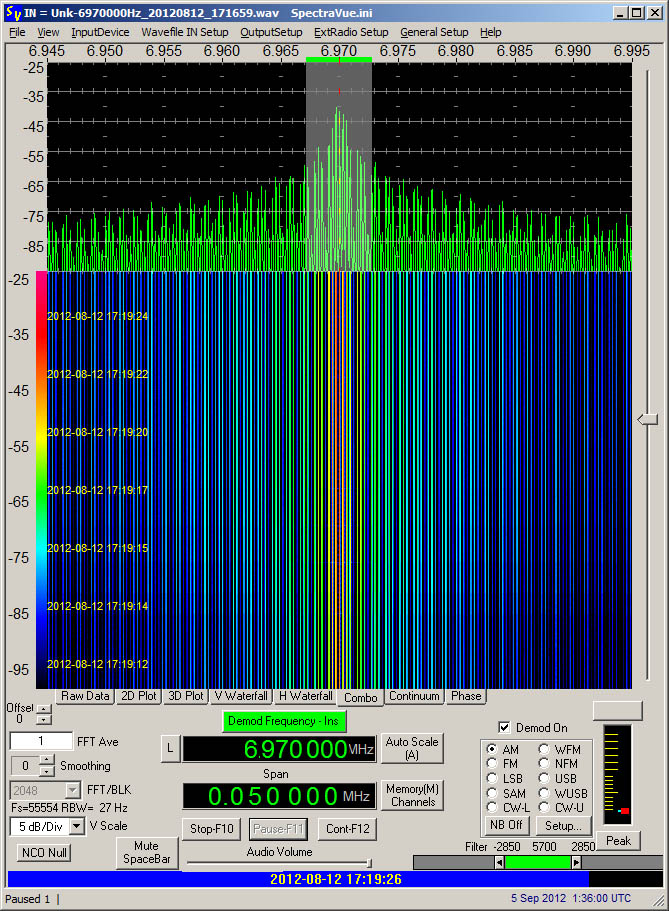The image size is (669, 911).
Task: Click the NCO Null button
Action: click(x=44, y=853)
